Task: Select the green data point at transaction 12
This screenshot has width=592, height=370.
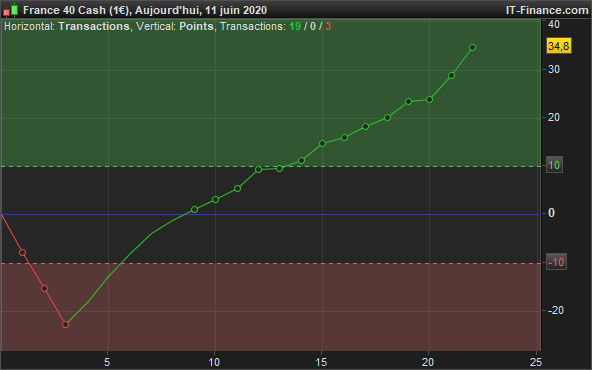Action: [259, 170]
